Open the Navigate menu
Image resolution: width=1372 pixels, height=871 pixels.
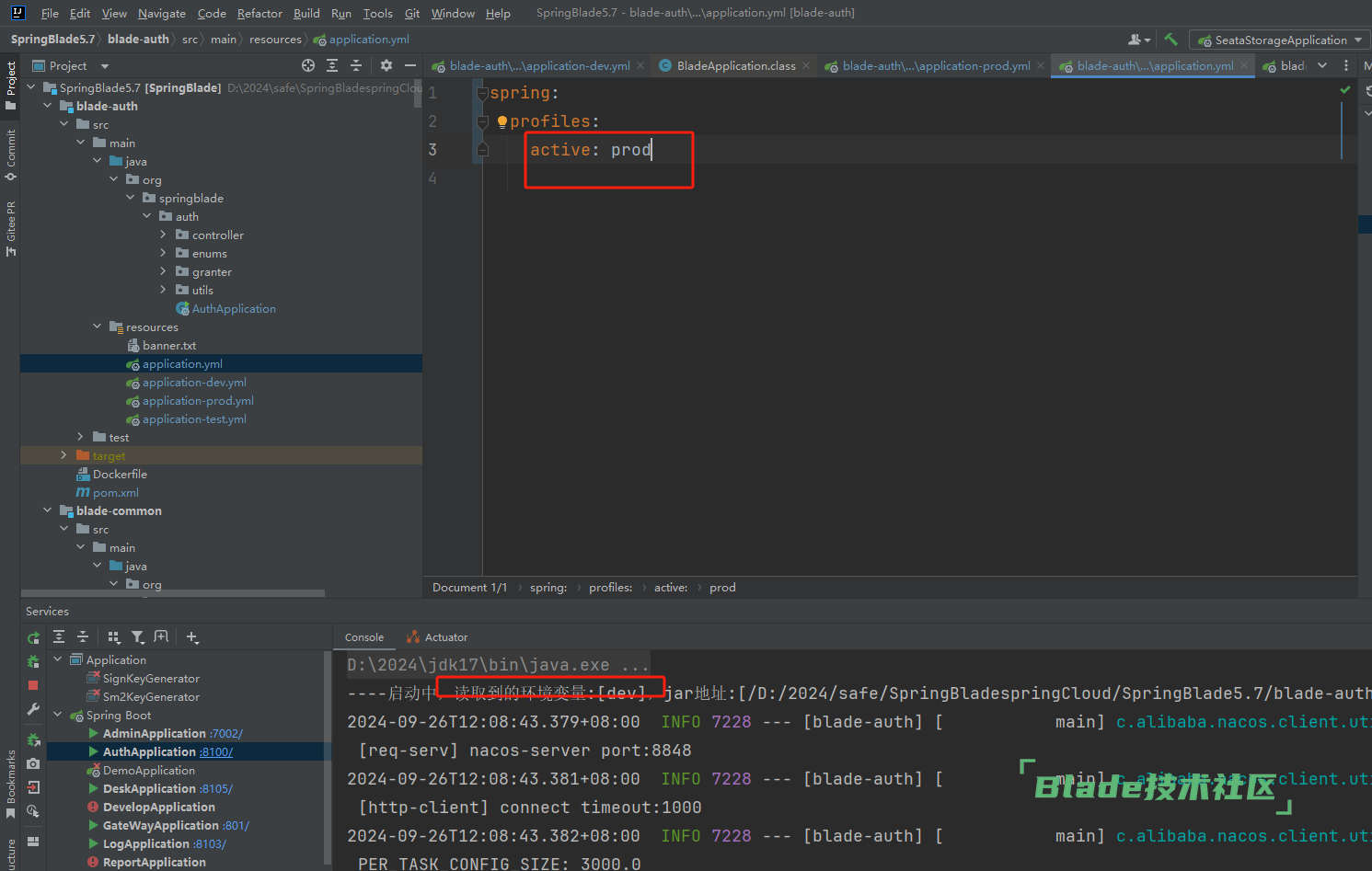162,13
